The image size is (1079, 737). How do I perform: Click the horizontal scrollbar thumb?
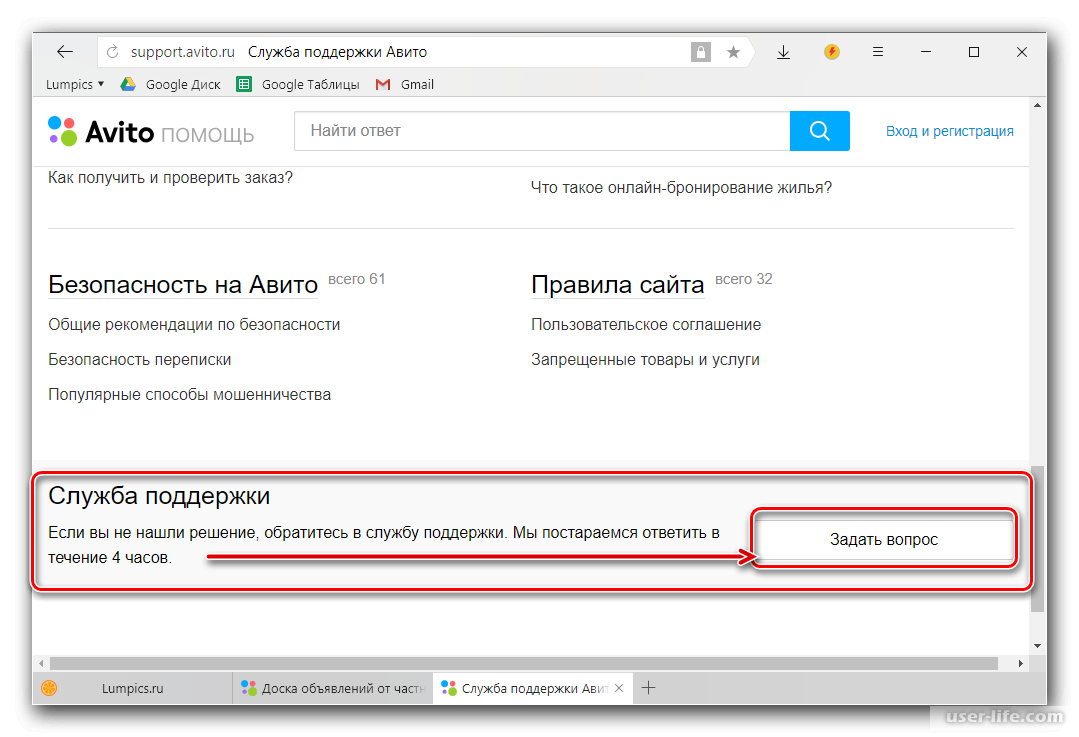click(524, 663)
